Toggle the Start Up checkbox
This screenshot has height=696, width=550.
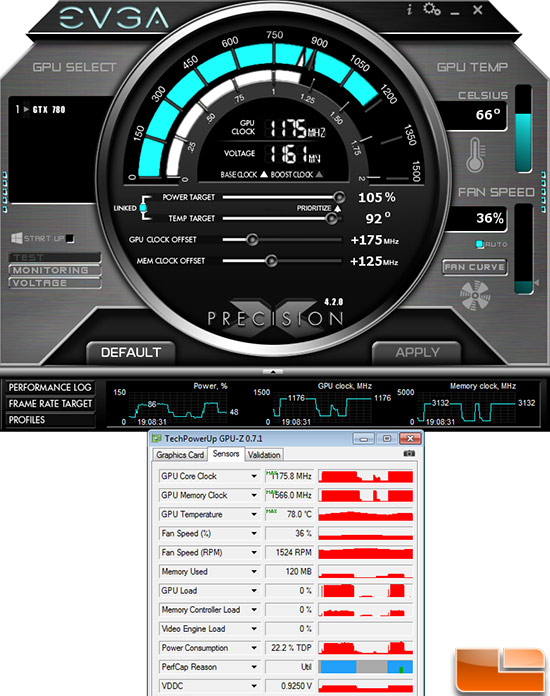(70, 239)
